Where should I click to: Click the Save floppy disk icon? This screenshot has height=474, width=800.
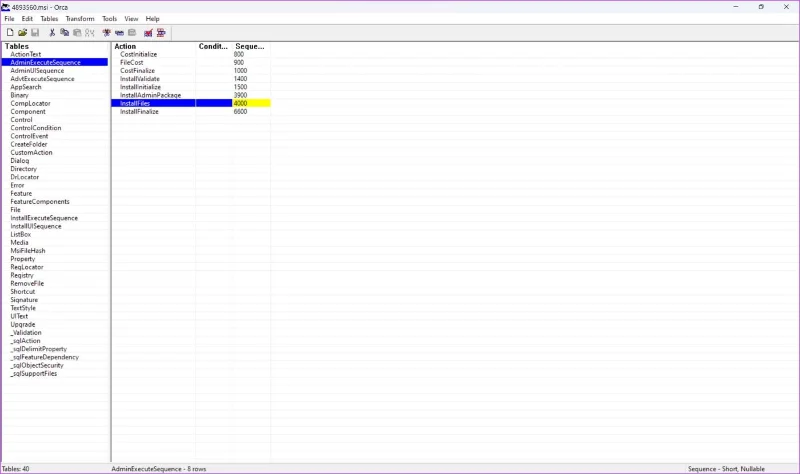(x=35, y=33)
